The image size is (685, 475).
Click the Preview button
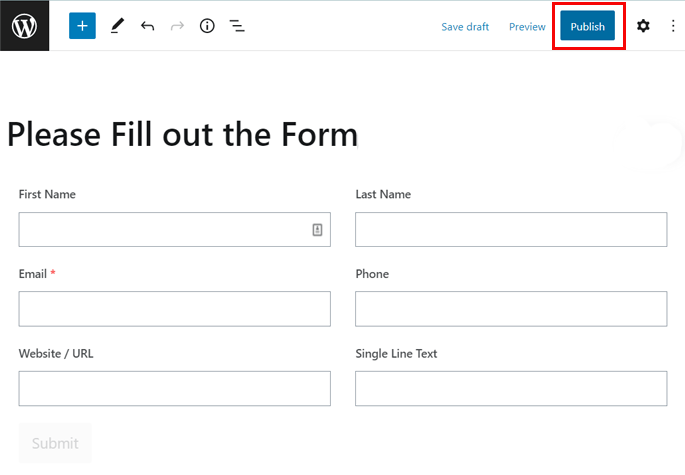pos(527,27)
